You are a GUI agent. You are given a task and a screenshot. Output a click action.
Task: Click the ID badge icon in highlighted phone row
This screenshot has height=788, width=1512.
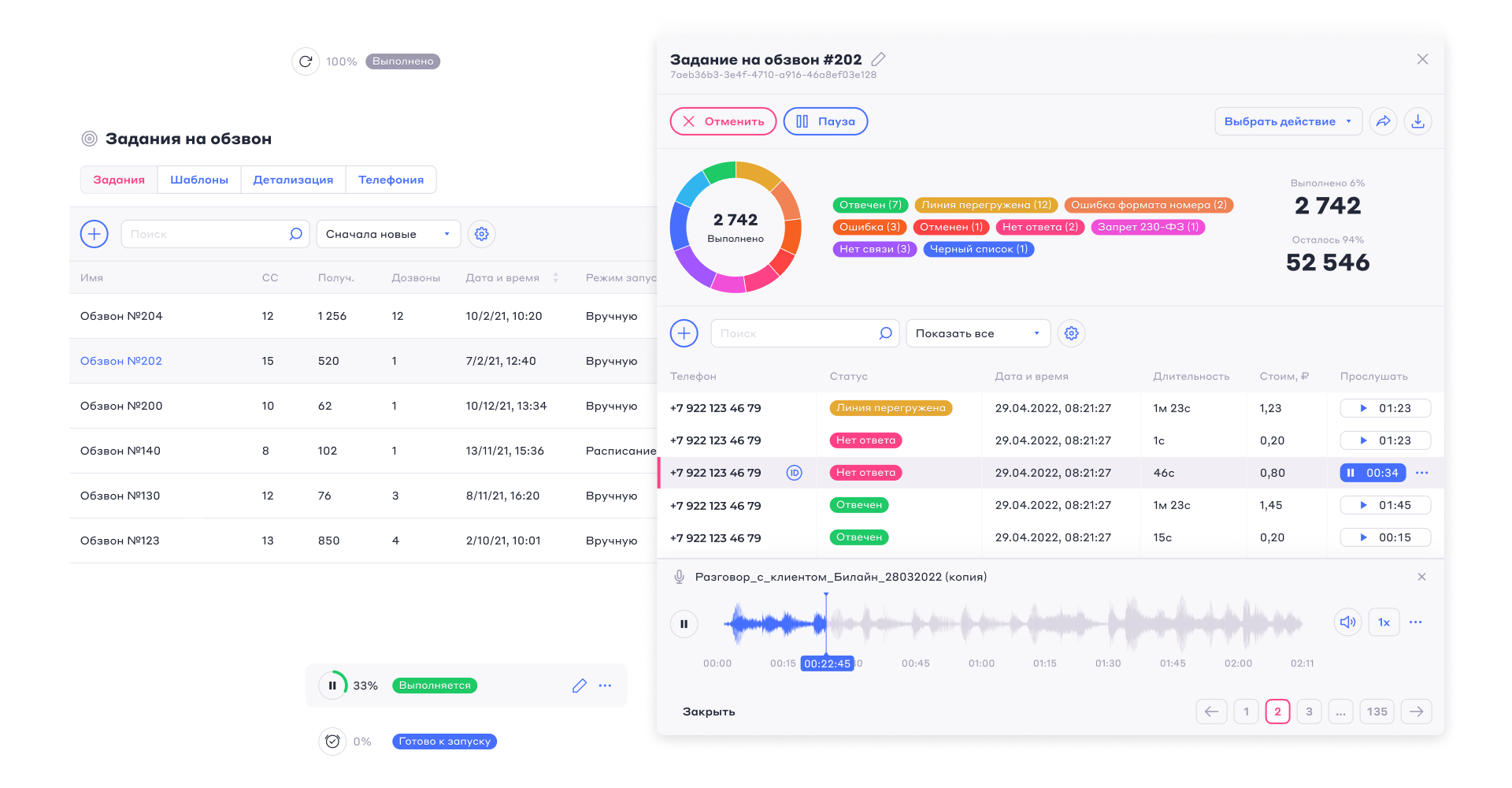[795, 473]
